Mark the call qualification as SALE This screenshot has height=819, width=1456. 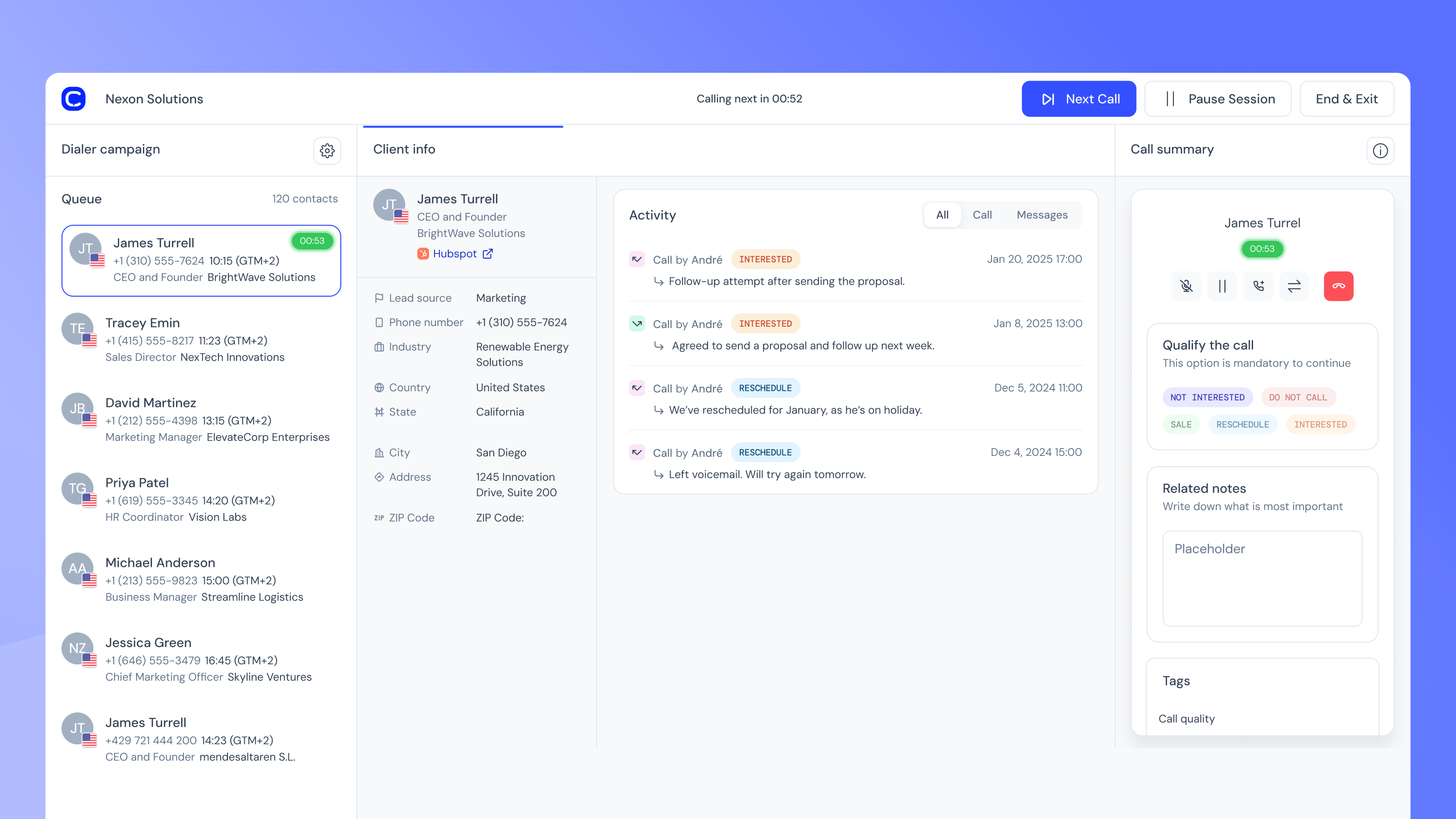(x=1181, y=424)
